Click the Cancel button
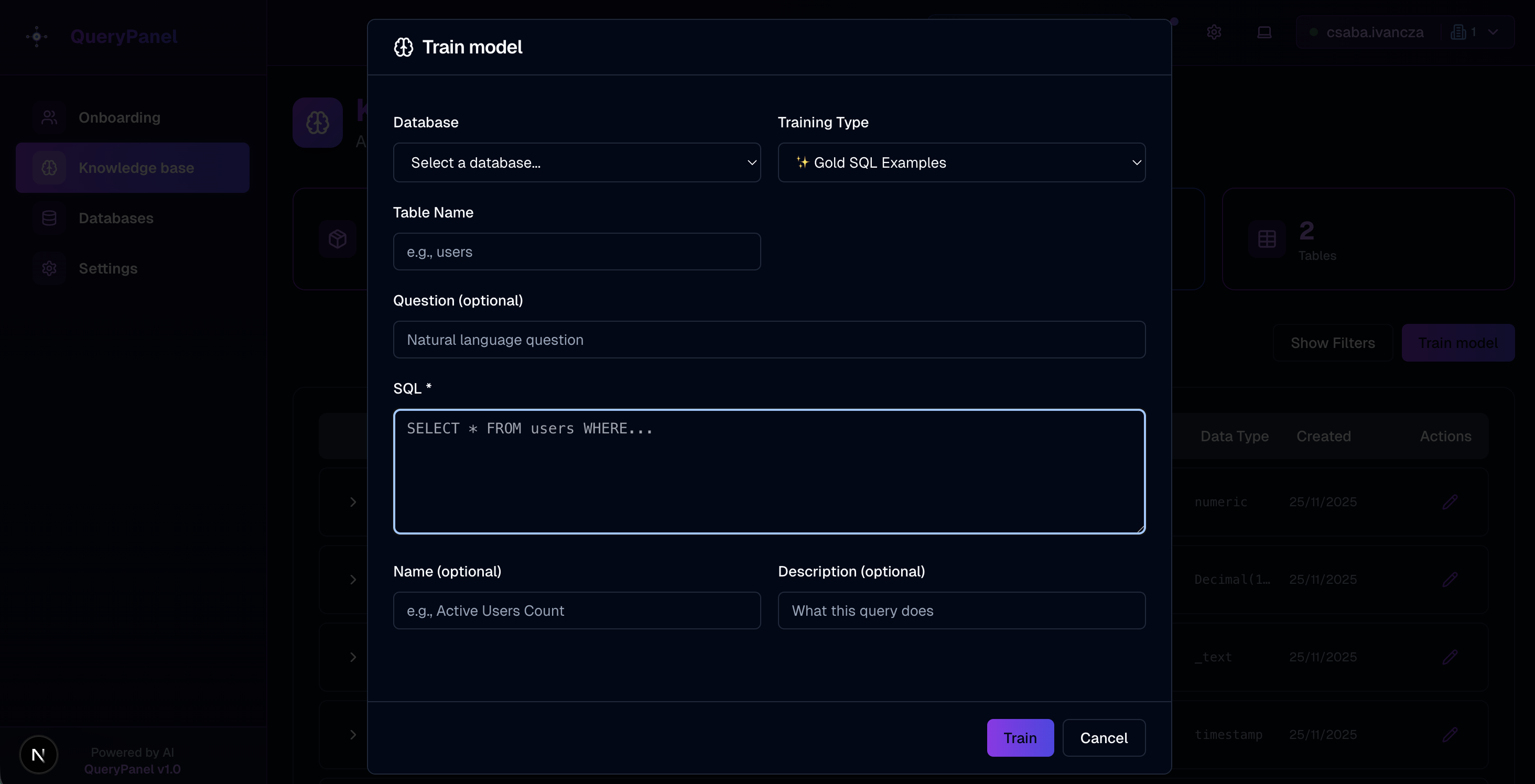This screenshot has width=1535, height=784. [x=1104, y=737]
